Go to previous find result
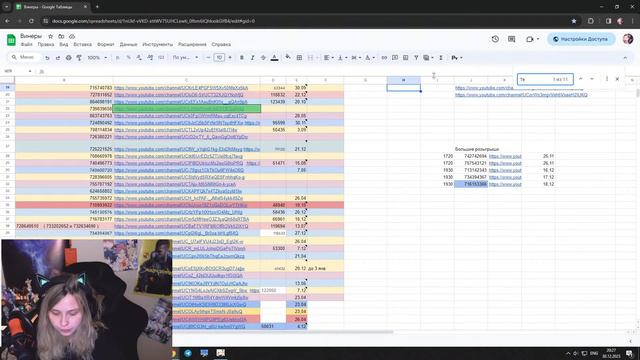This screenshot has width=640, height=360. pyautogui.click(x=580, y=79)
